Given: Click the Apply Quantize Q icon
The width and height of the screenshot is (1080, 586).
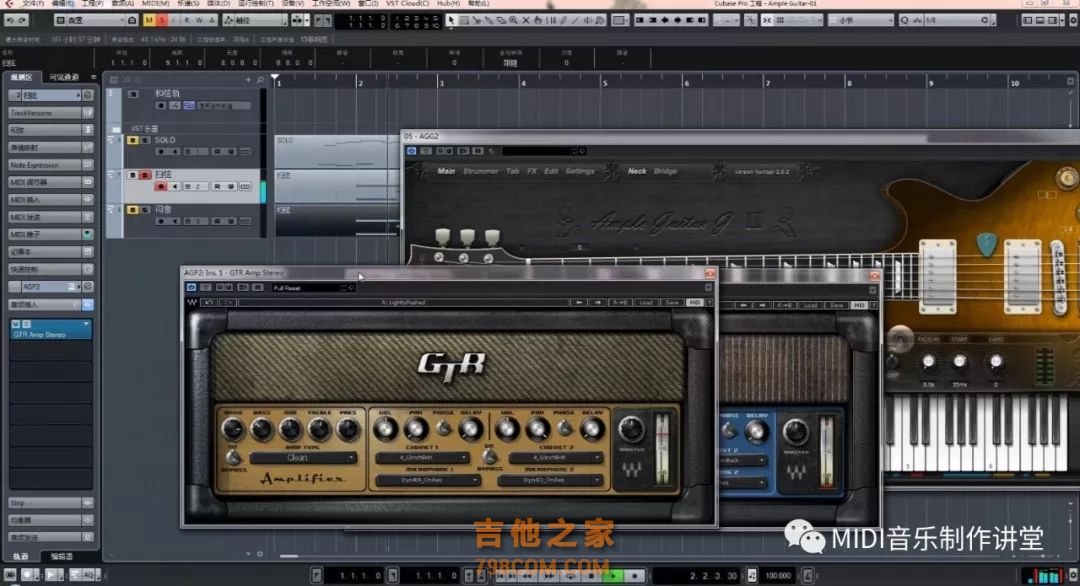Looking at the screenshot, I should tap(904, 20).
